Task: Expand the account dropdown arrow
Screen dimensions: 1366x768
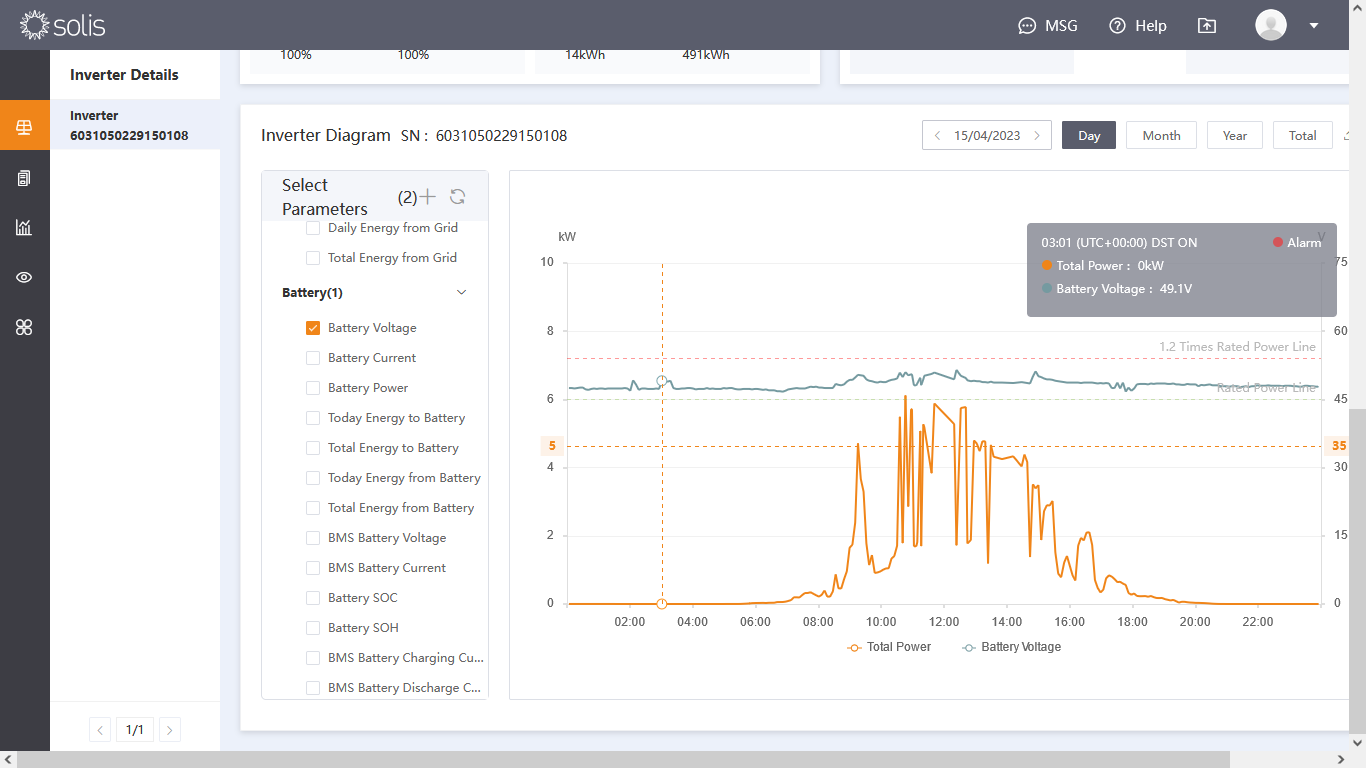Action: (x=1314, y=26)
